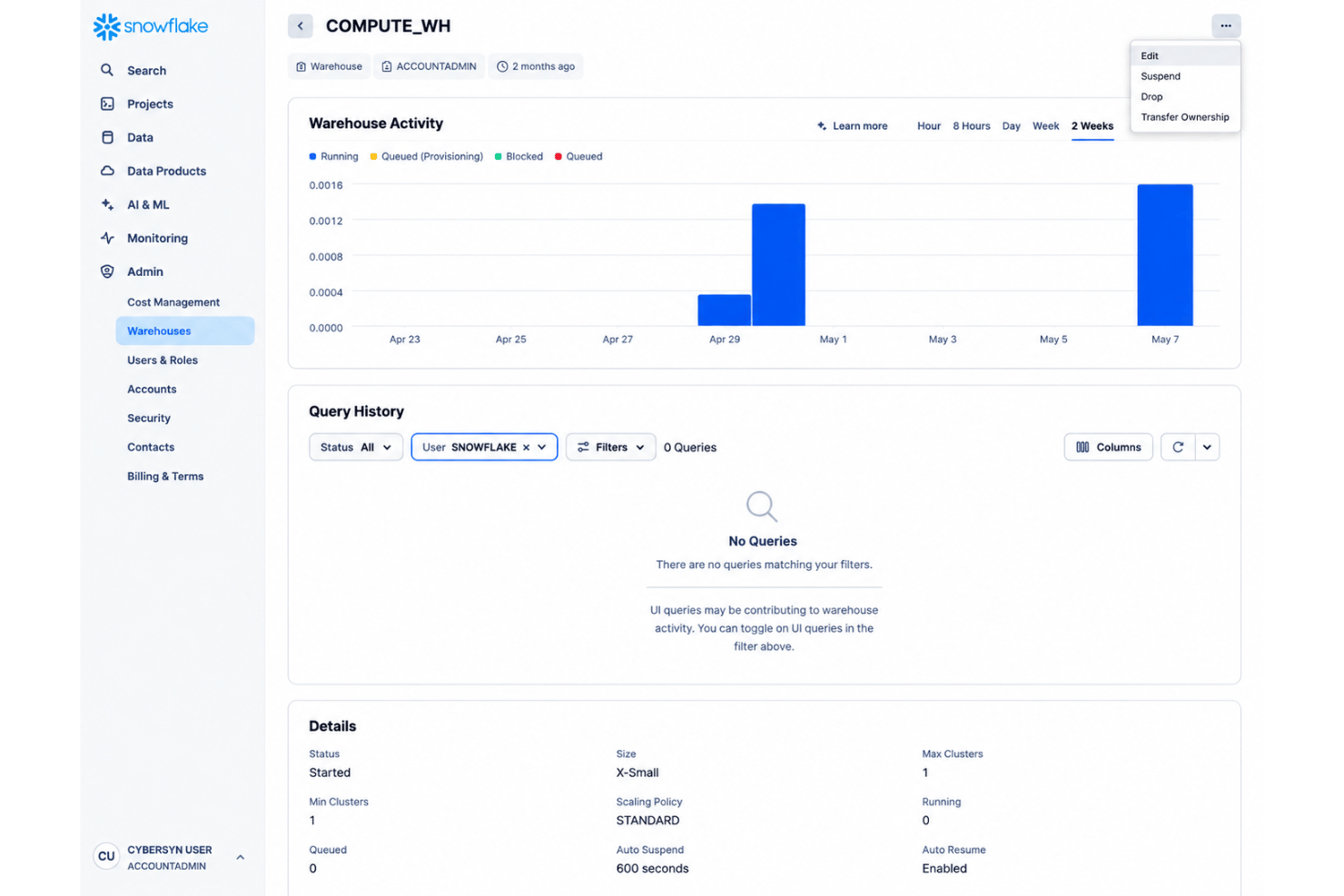
Task: Click the Projects icon in sidebar
Action: click(107, 103)
